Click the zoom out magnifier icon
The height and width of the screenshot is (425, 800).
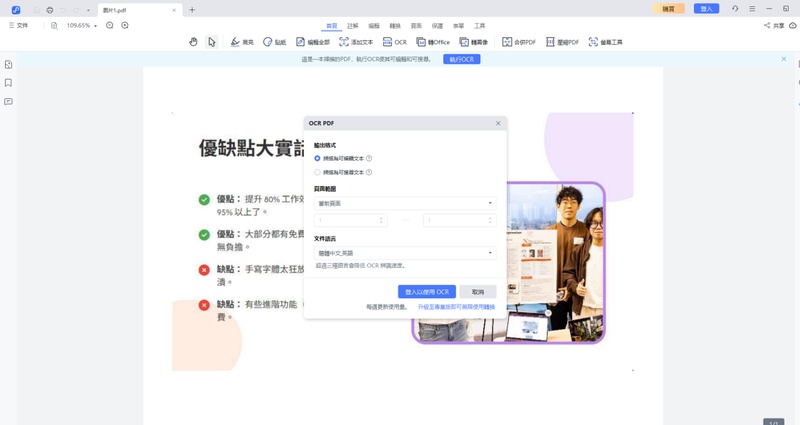(110, 25)
